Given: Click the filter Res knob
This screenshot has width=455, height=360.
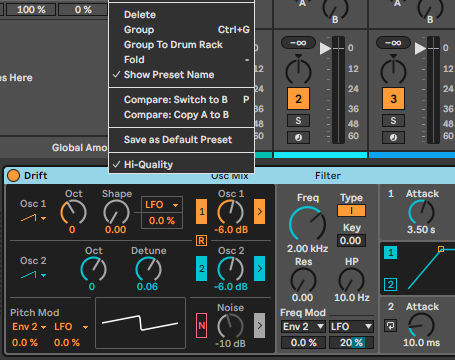Looking at the screenshot, I should tap(303, 280).
